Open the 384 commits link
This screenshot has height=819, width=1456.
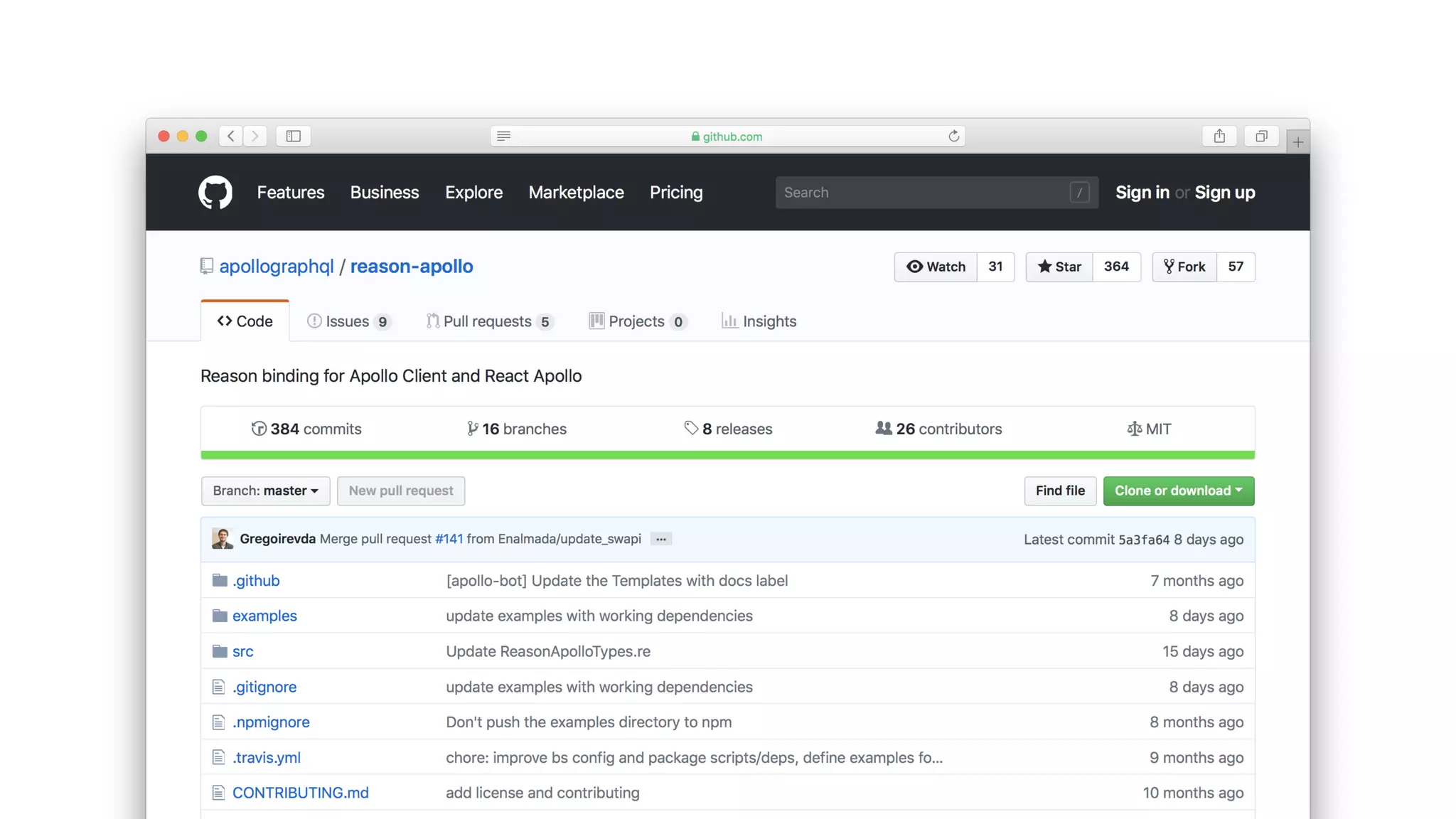click(306, 429)
